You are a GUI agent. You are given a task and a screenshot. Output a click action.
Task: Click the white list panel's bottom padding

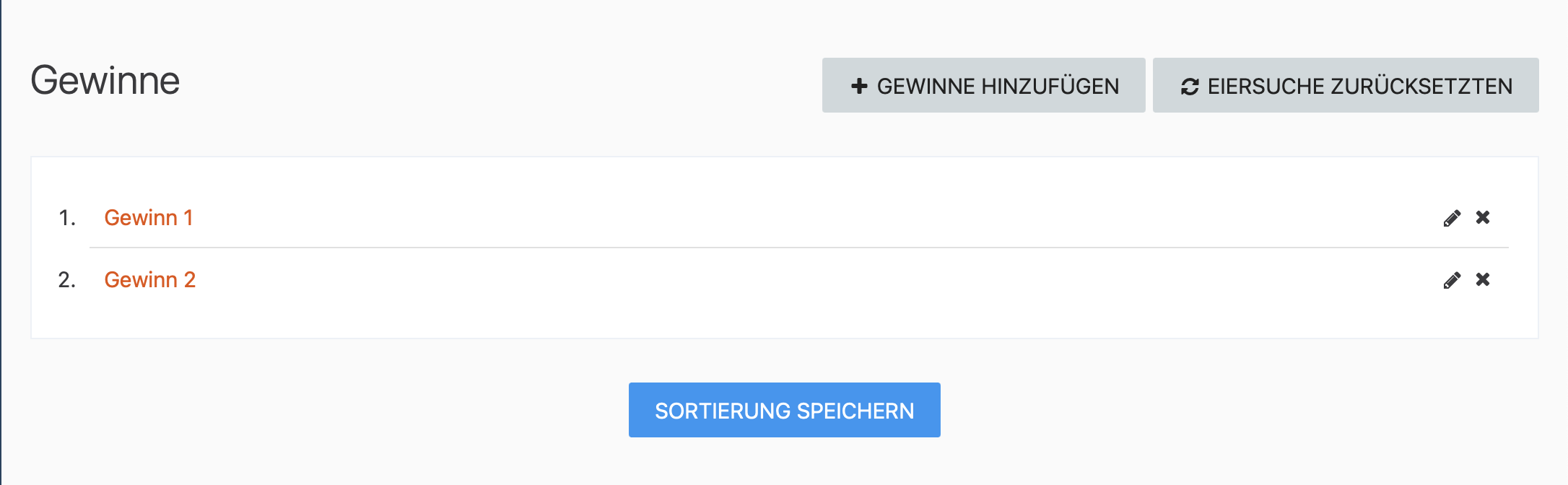(x=784, y=321)
